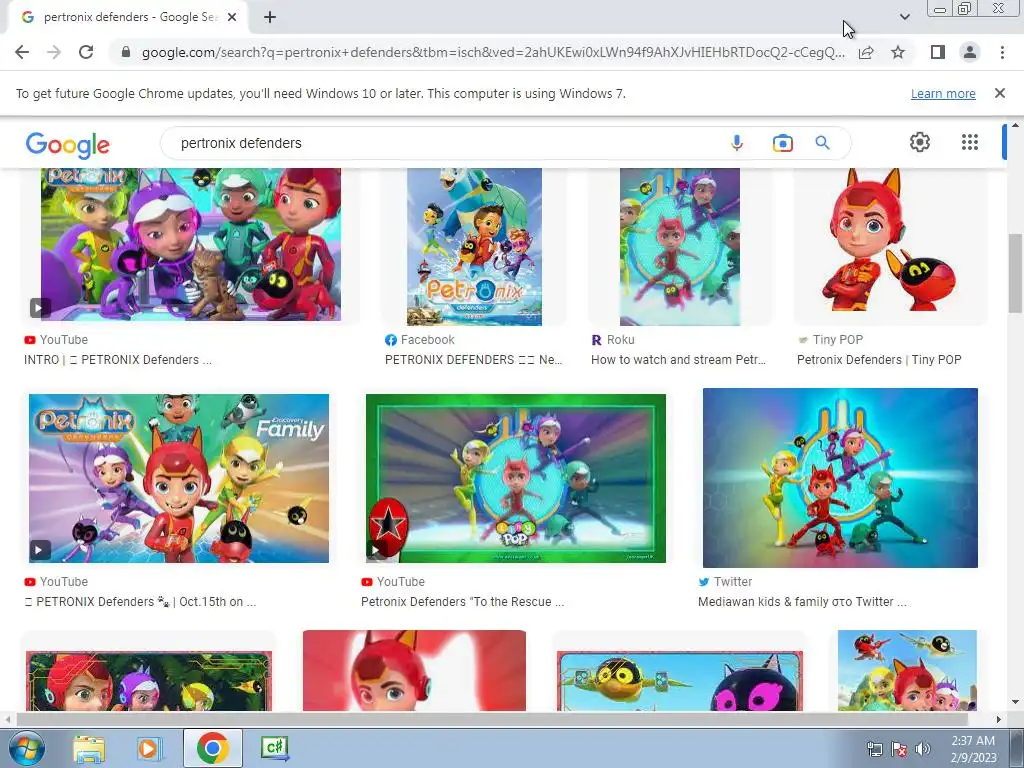
Task: Click the page's vertical scrollbar thumb
Action: [1015, 274]
